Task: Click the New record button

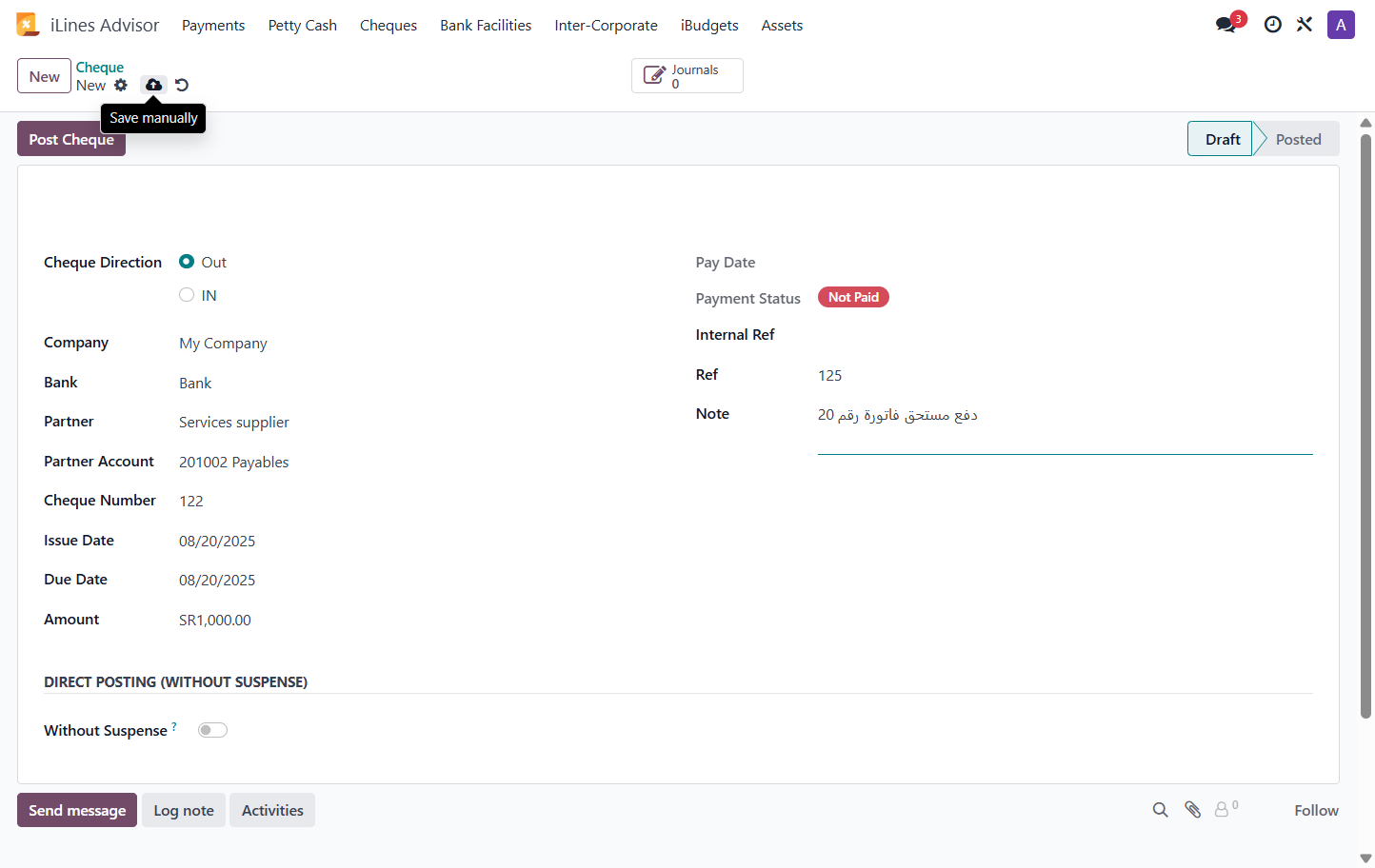Action: tap(44, 76)
